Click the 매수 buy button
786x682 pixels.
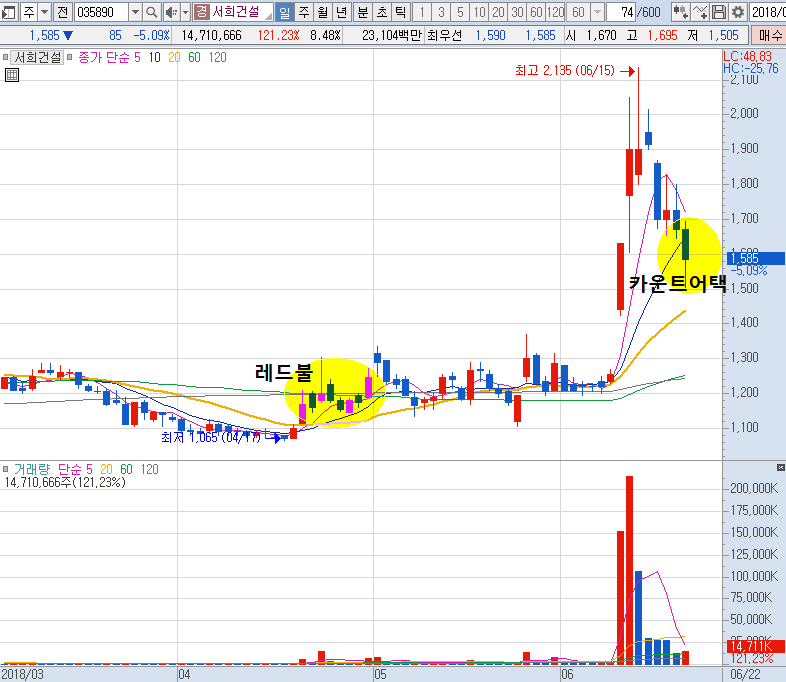772,35
